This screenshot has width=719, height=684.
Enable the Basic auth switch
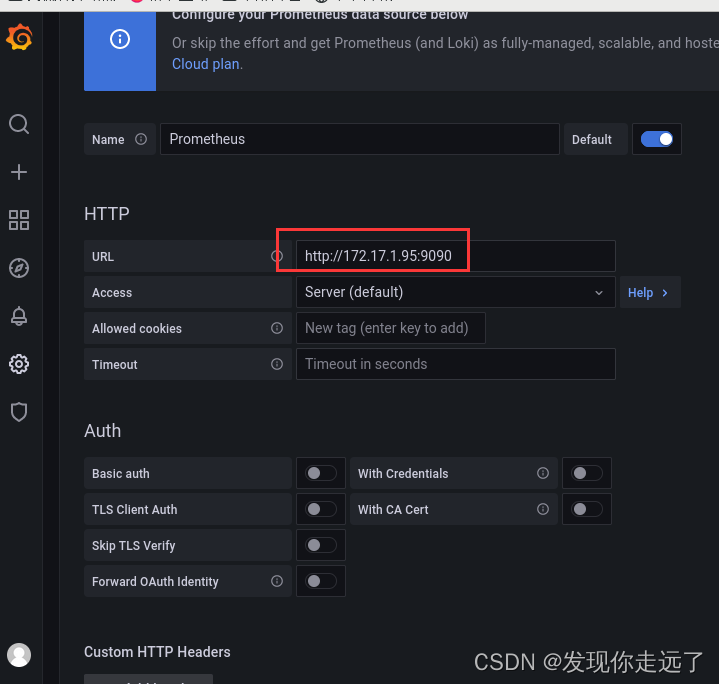pyautogui.click(x=321, y=473)
